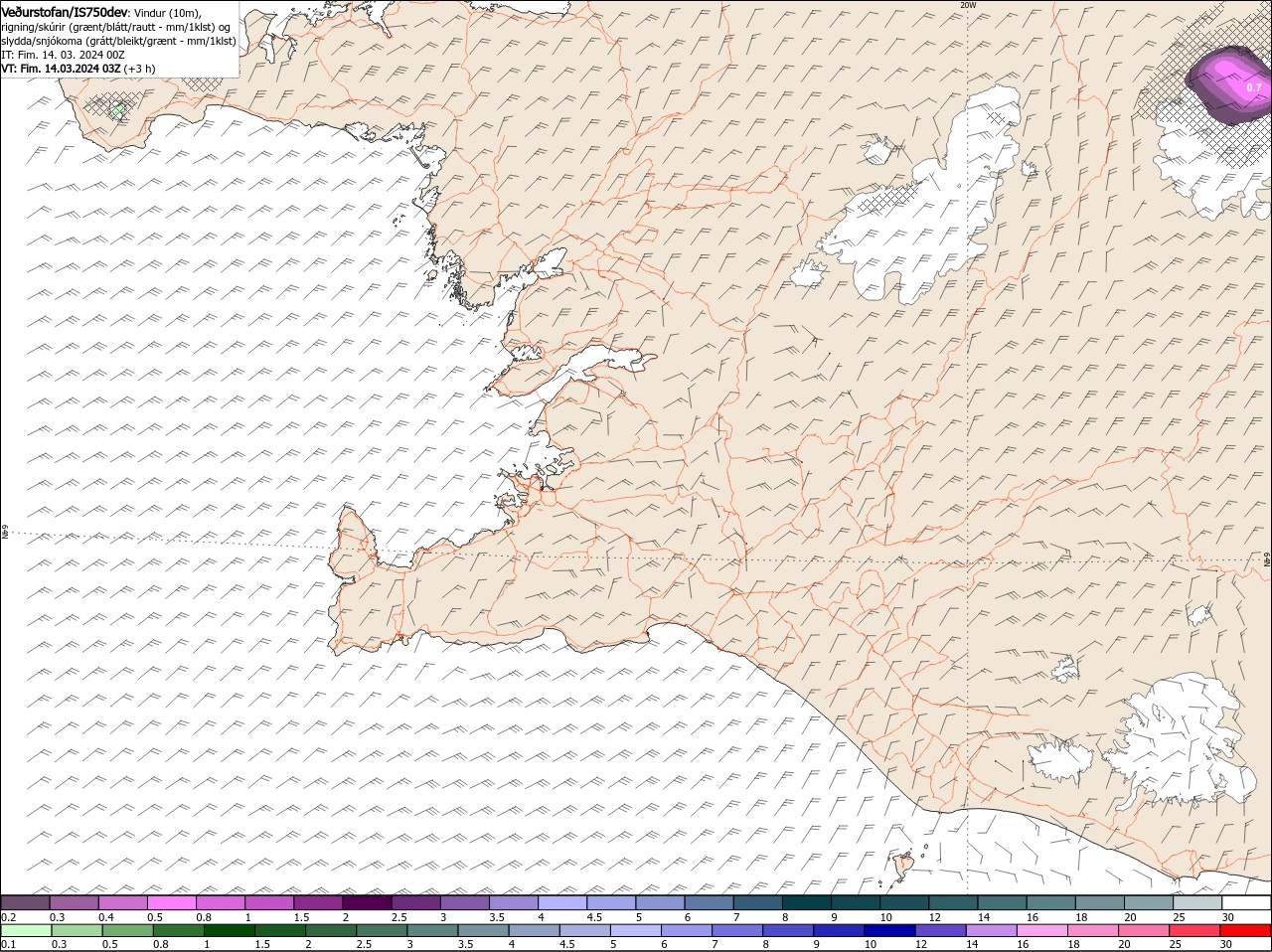Screen dimensions: 1272x952
Task: Select the 0.1 pale green swatch in lower legend row
Action: (25, 931)
